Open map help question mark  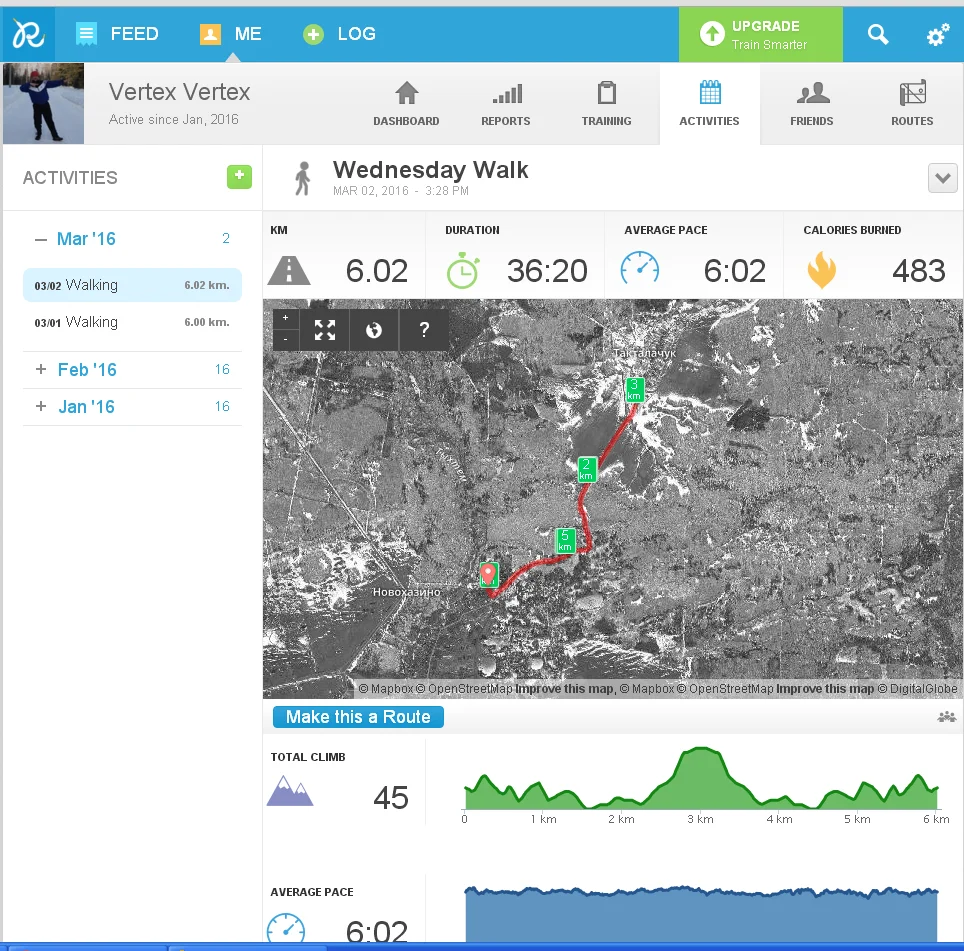[x=424, y=330]
